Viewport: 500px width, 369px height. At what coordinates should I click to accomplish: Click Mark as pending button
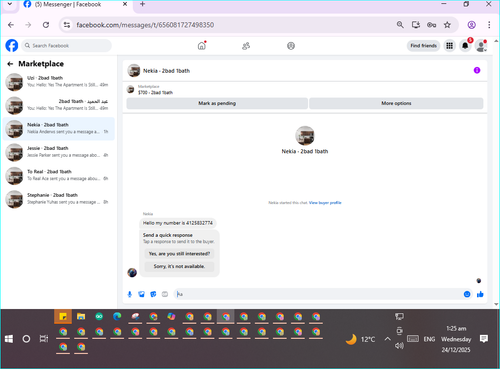(217, 103)
